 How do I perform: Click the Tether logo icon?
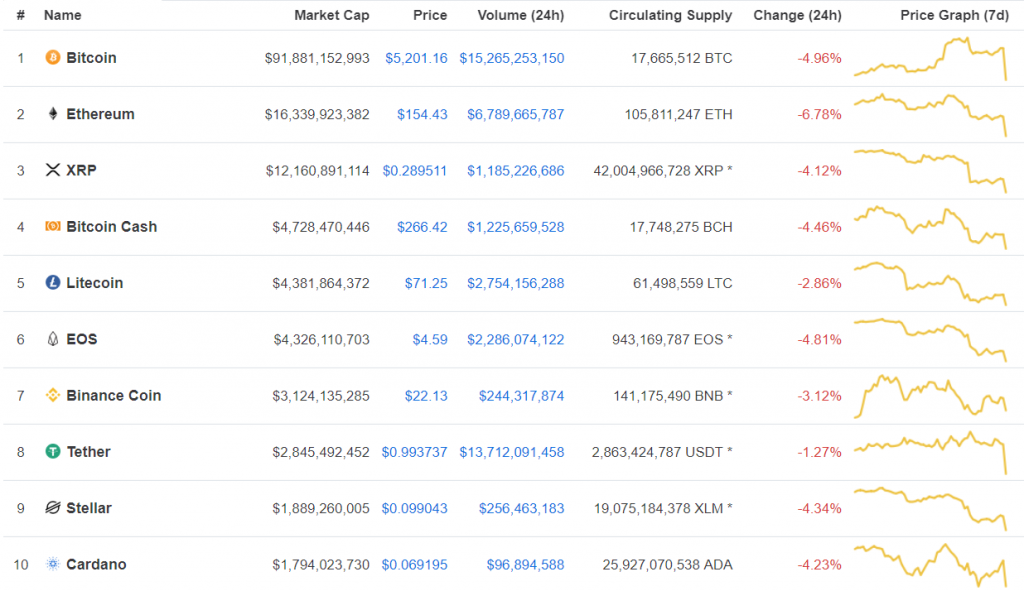[x=53, y=451]
